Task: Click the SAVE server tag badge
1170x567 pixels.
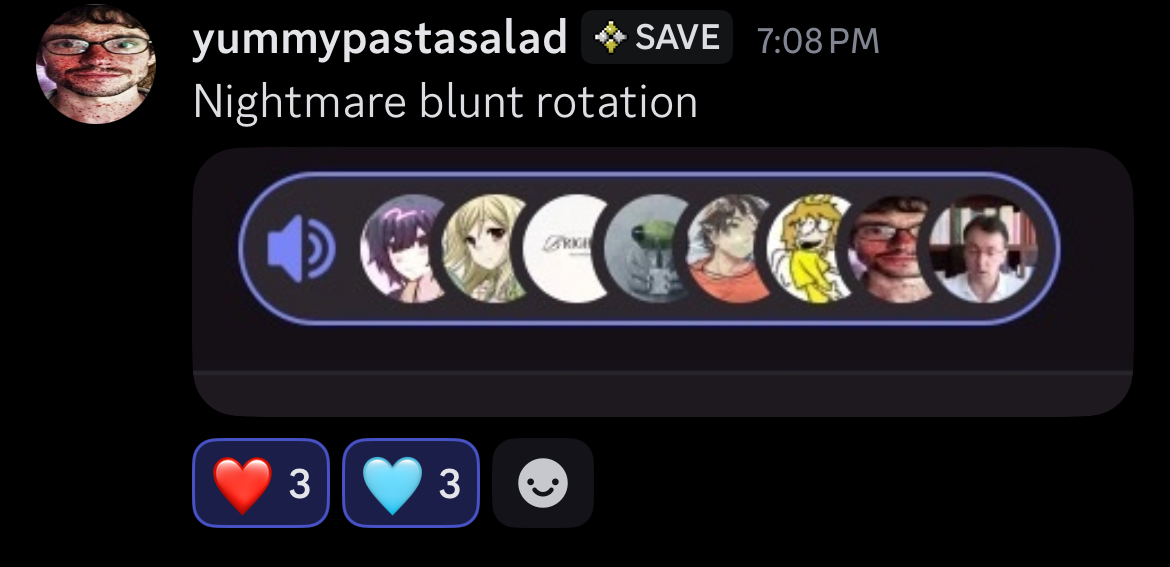Action: [x=657, y=37]
